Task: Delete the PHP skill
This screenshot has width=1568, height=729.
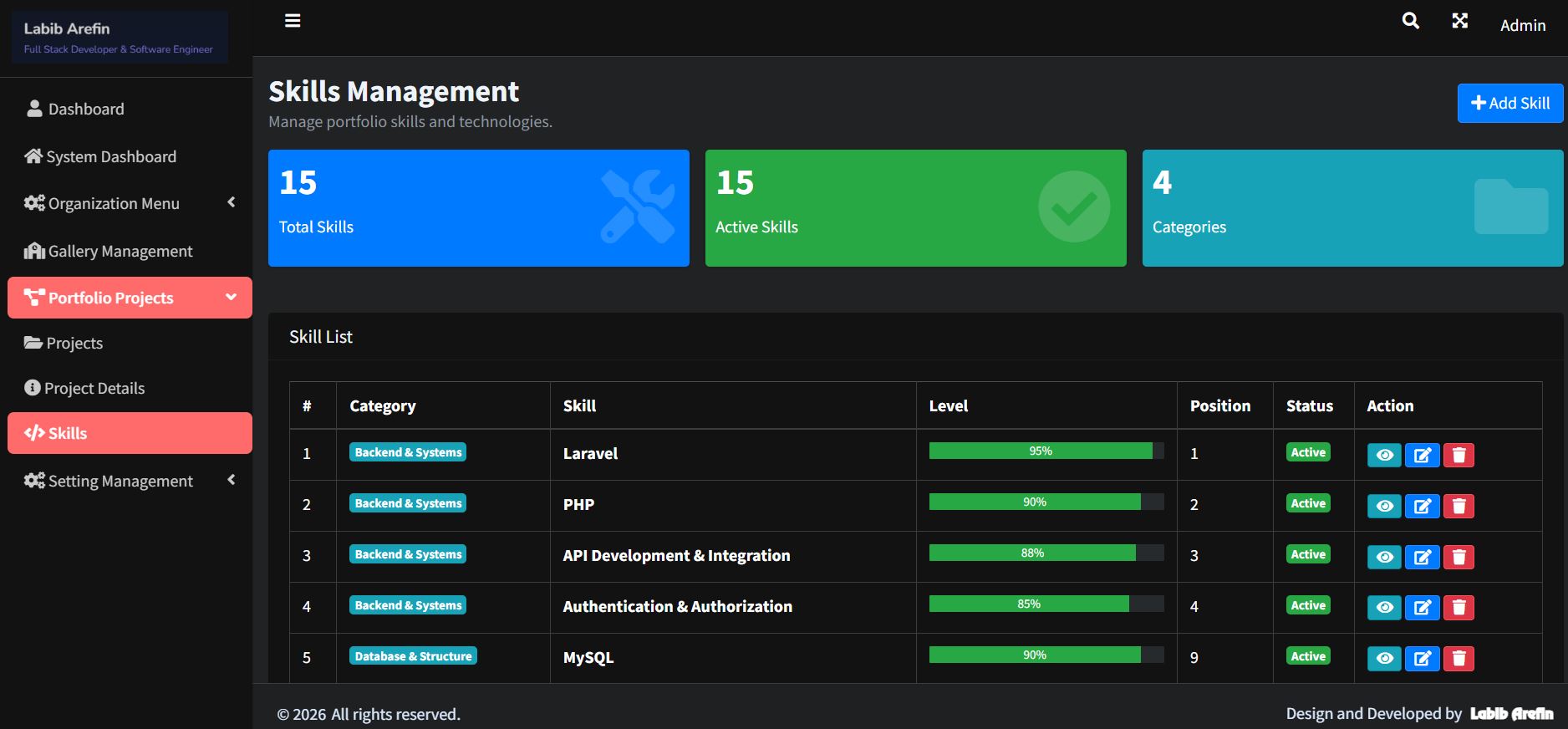Action: click(x=1459, y=506)
